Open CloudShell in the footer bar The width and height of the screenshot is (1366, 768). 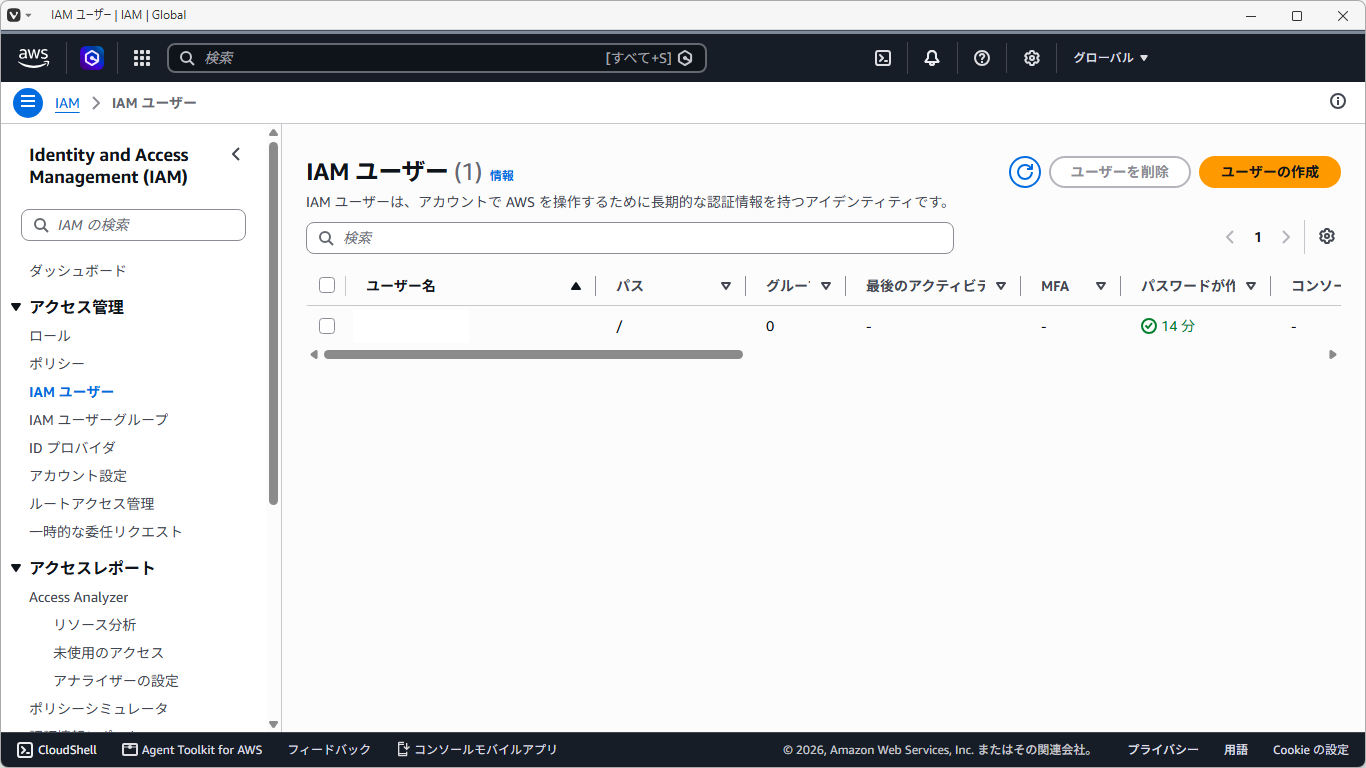tap(57, 750)
